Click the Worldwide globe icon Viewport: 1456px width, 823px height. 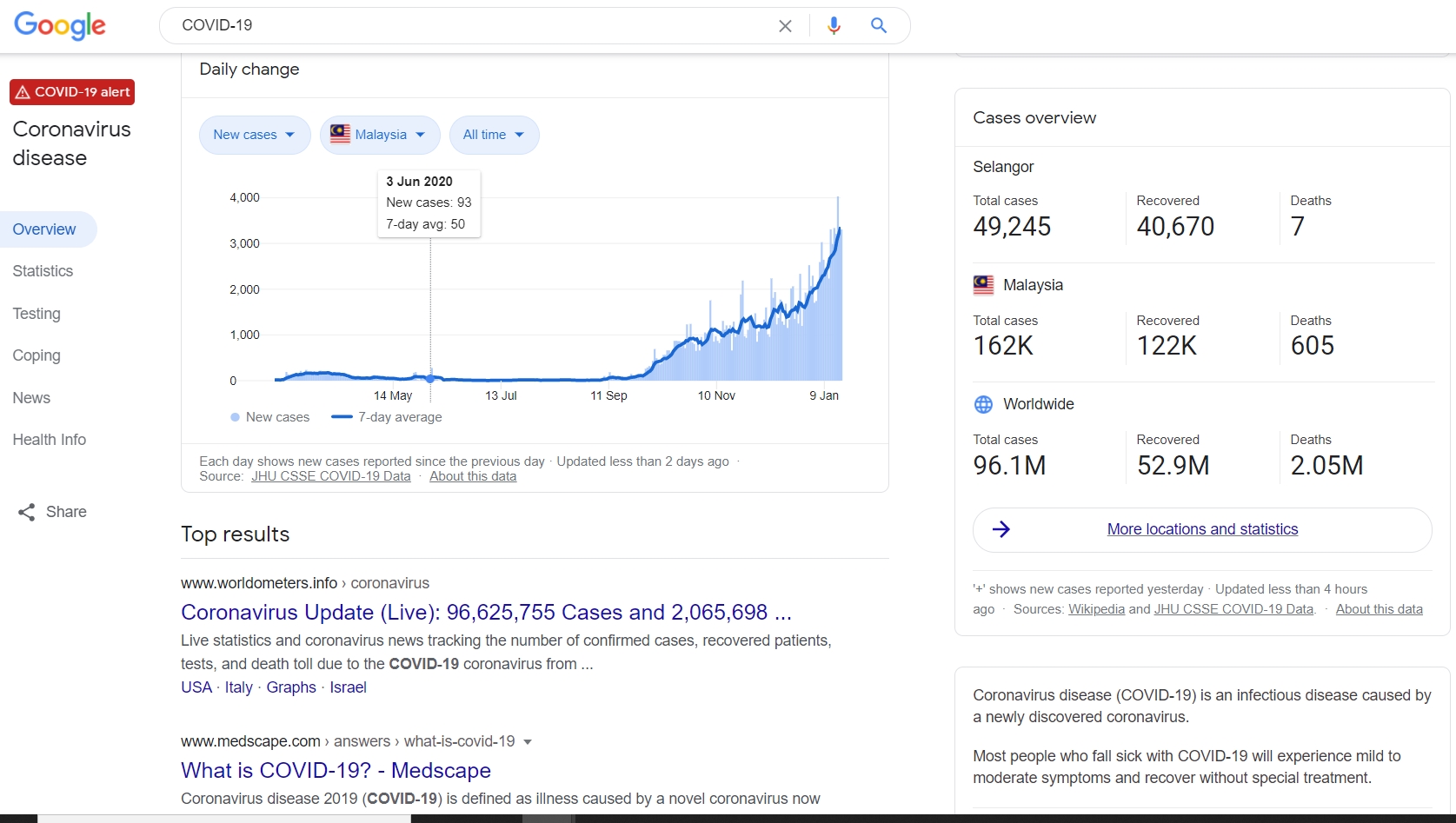pos(983,404)
